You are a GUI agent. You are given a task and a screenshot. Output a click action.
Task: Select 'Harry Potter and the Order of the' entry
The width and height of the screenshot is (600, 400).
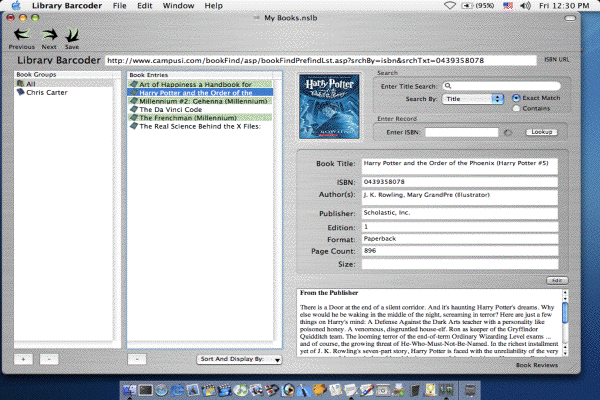pyautogui.click(x=200, y=93)
